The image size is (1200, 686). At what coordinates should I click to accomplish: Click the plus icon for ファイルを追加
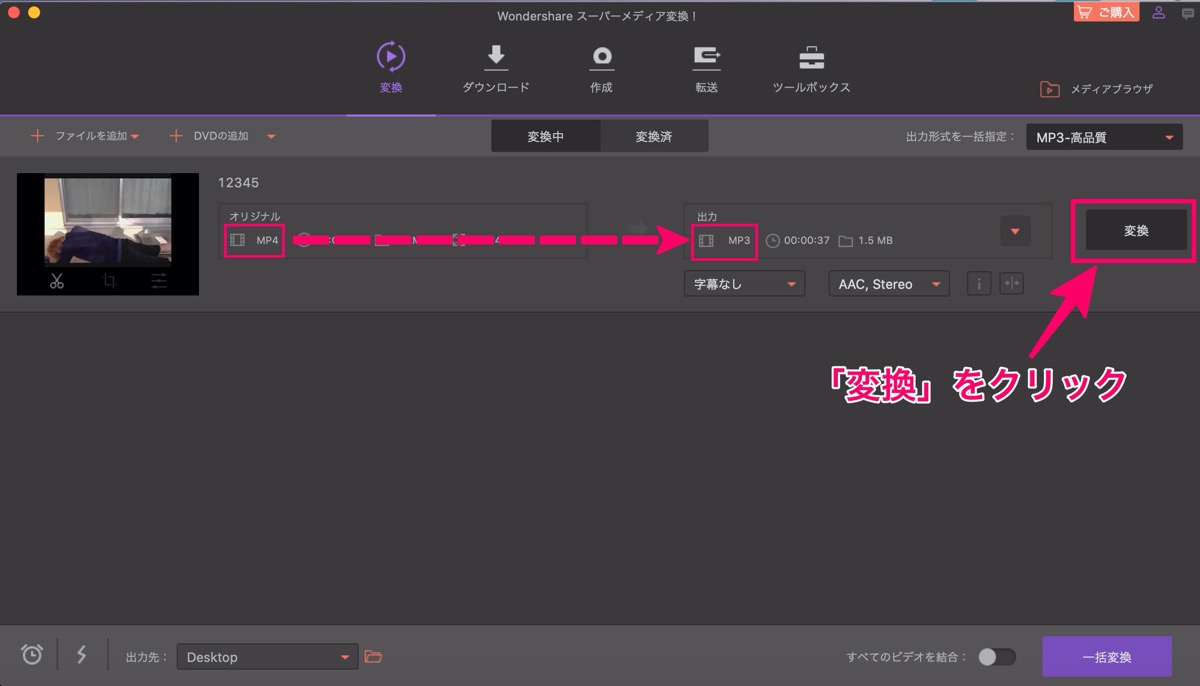[x=38, y=136]
